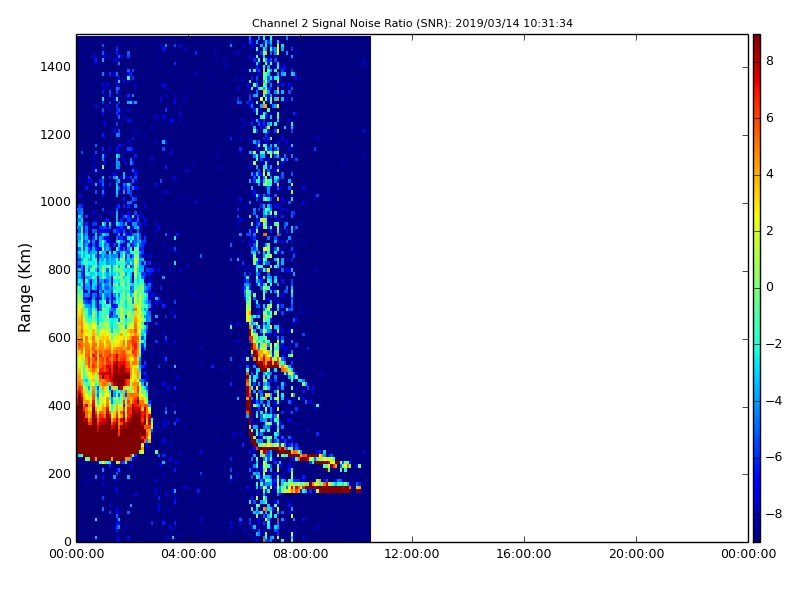Screen dimensions: 800x600
Task: Click the 400 range tick label
Action: [59, 406]
